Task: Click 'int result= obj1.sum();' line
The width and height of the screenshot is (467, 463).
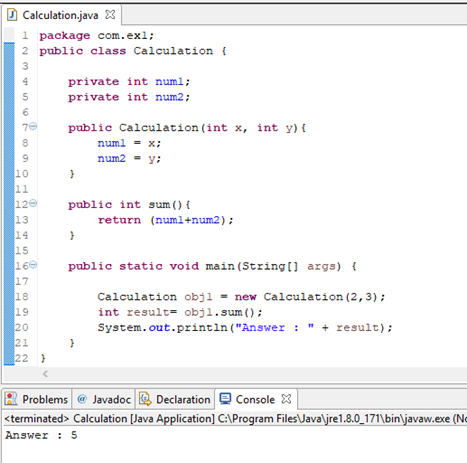Action: tap(180, 312)
